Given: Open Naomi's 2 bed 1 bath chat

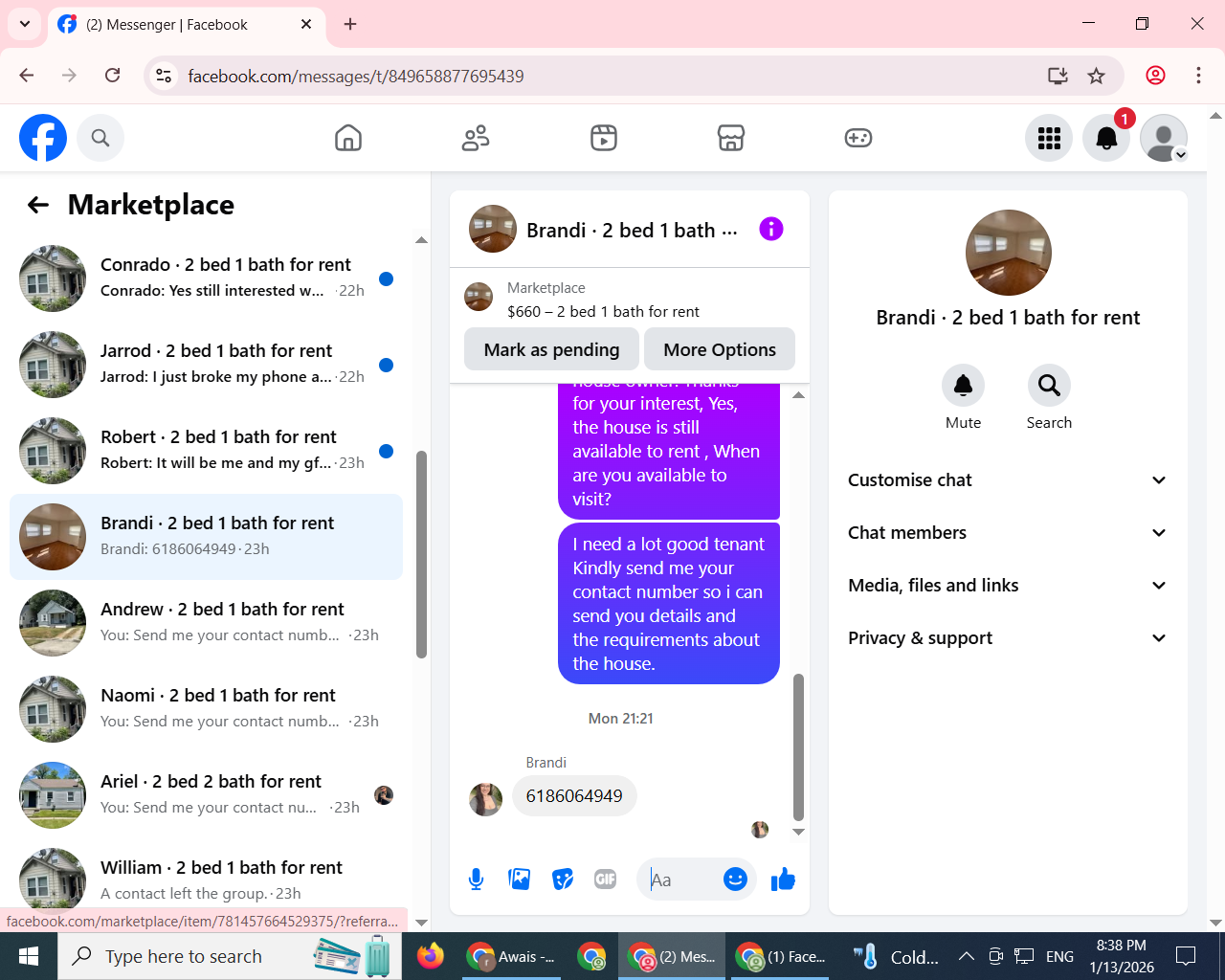Looking at the screenshot, I should (x=206, y=708).
